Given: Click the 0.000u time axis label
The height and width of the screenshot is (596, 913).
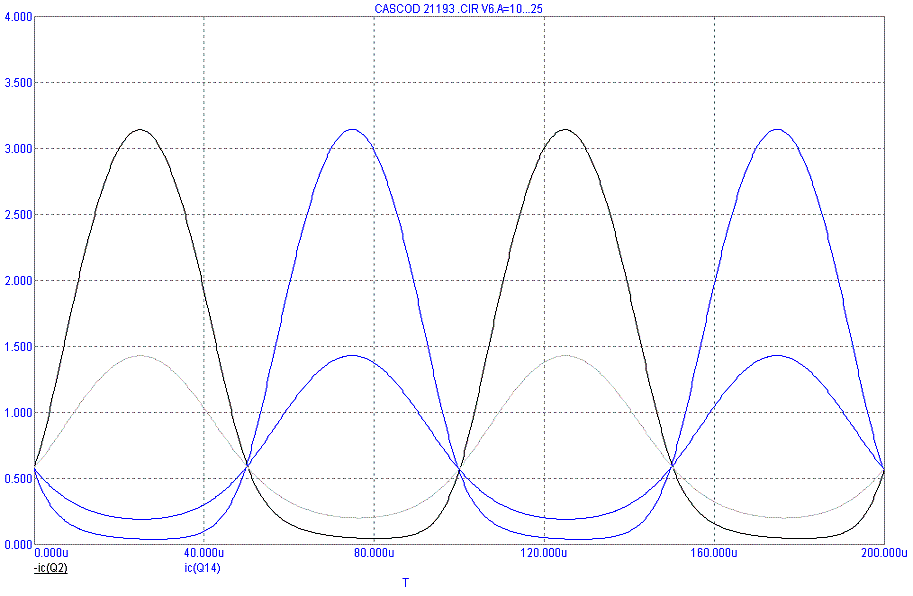Looking at the screenshot, I should point(52,553).
